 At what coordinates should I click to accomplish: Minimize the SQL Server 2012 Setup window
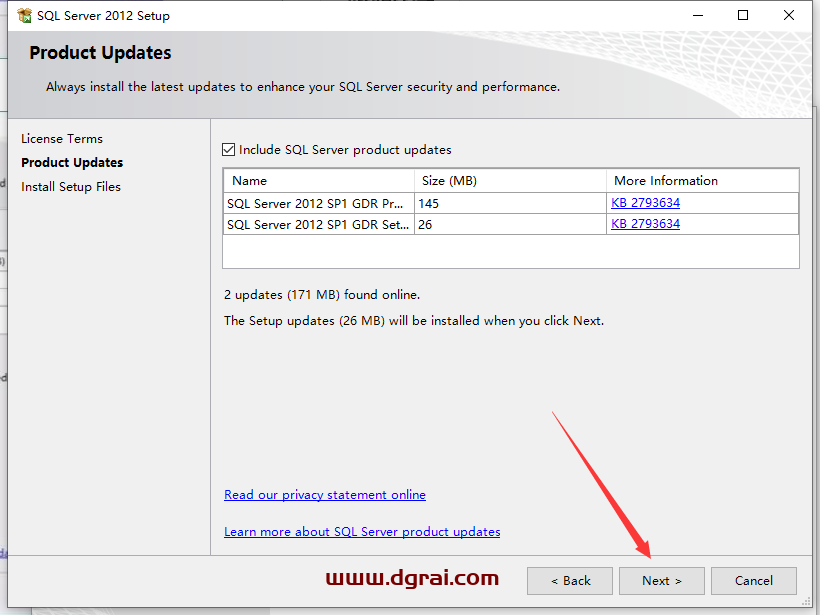[x=698, y=16]
